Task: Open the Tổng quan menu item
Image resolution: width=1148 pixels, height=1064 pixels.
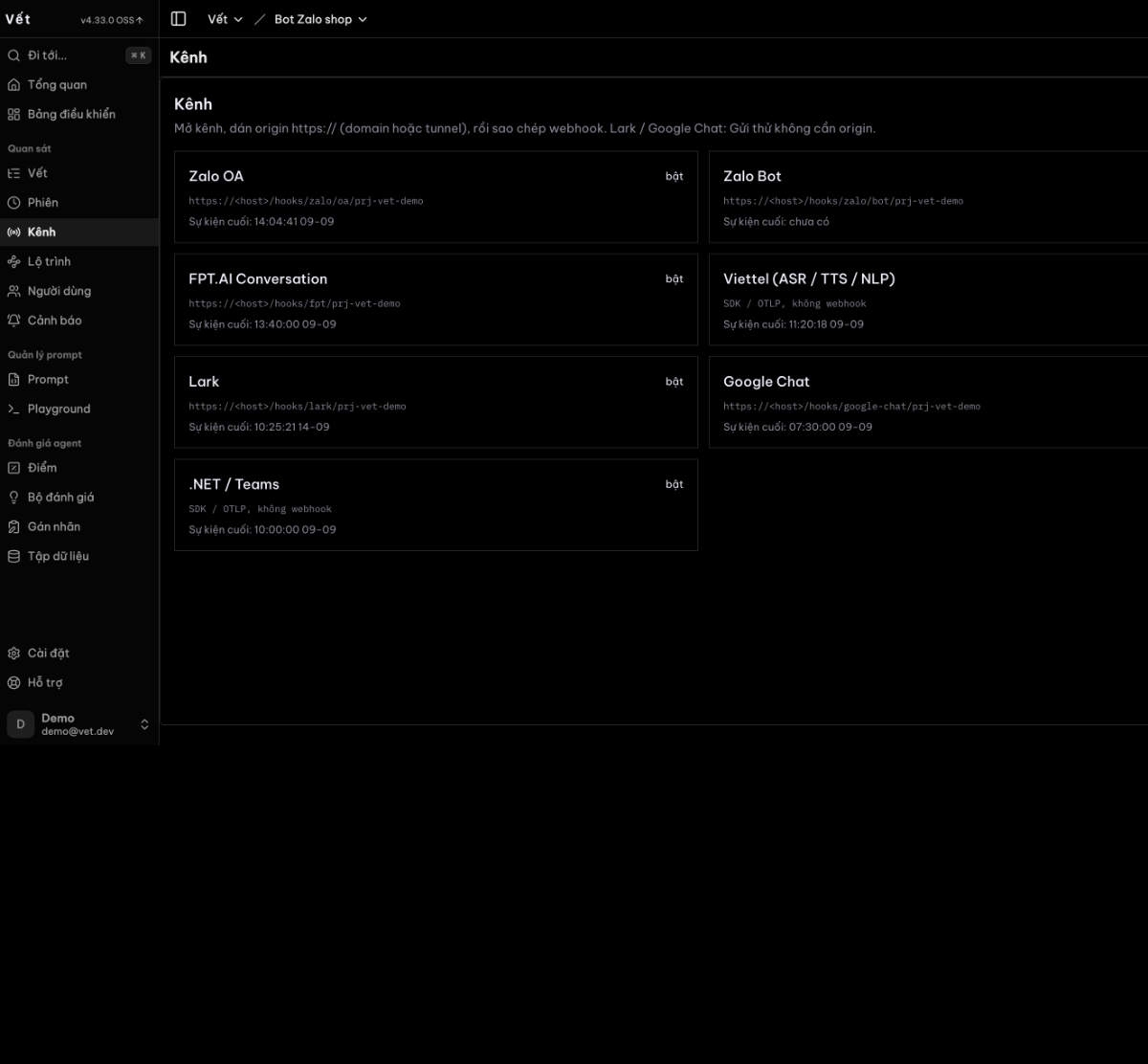Action: coord(79,85)
